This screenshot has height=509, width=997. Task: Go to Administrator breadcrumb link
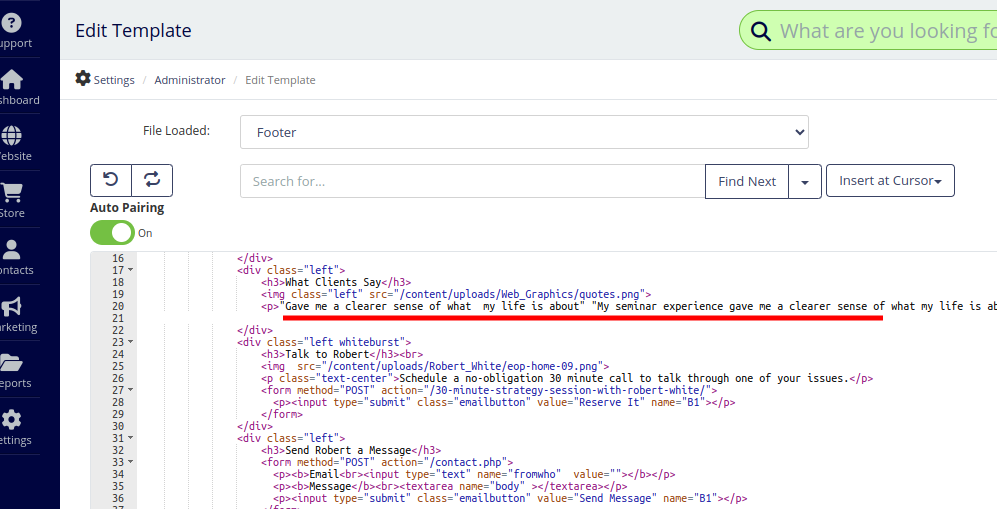[x=189, y=80]
